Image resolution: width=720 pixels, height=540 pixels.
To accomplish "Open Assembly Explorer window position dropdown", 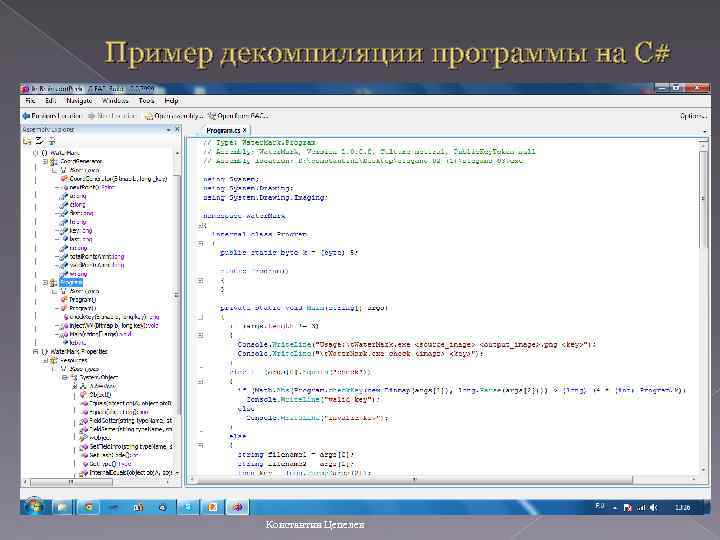I will (169, 130).
